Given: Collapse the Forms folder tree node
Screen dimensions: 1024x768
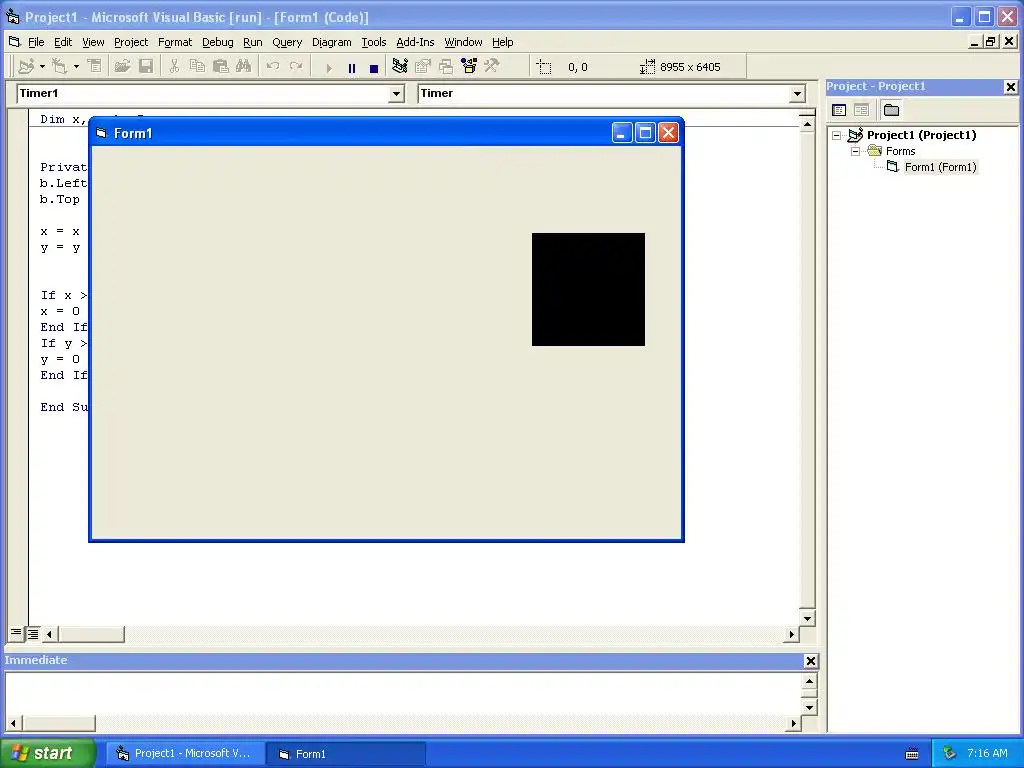Looking at the screenshot, I should pyautogui.click(x=856, y=151).
